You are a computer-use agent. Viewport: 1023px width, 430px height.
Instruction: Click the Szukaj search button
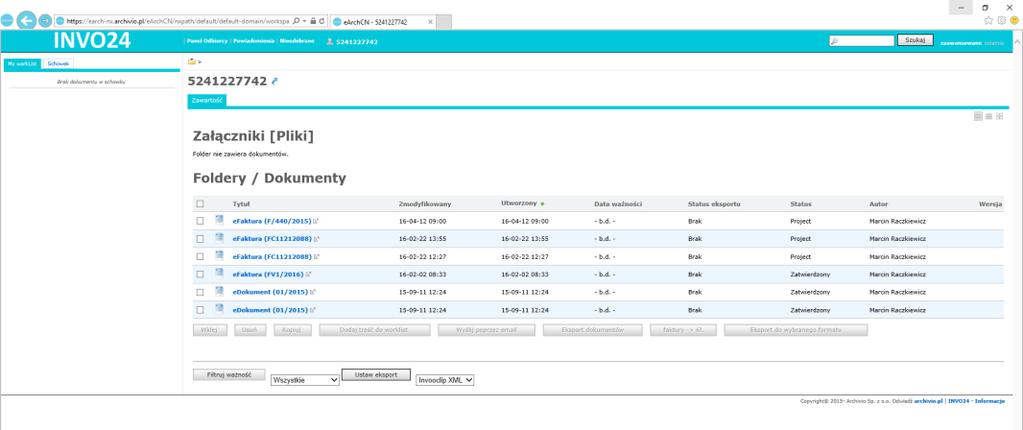click(x=915, y=40)
